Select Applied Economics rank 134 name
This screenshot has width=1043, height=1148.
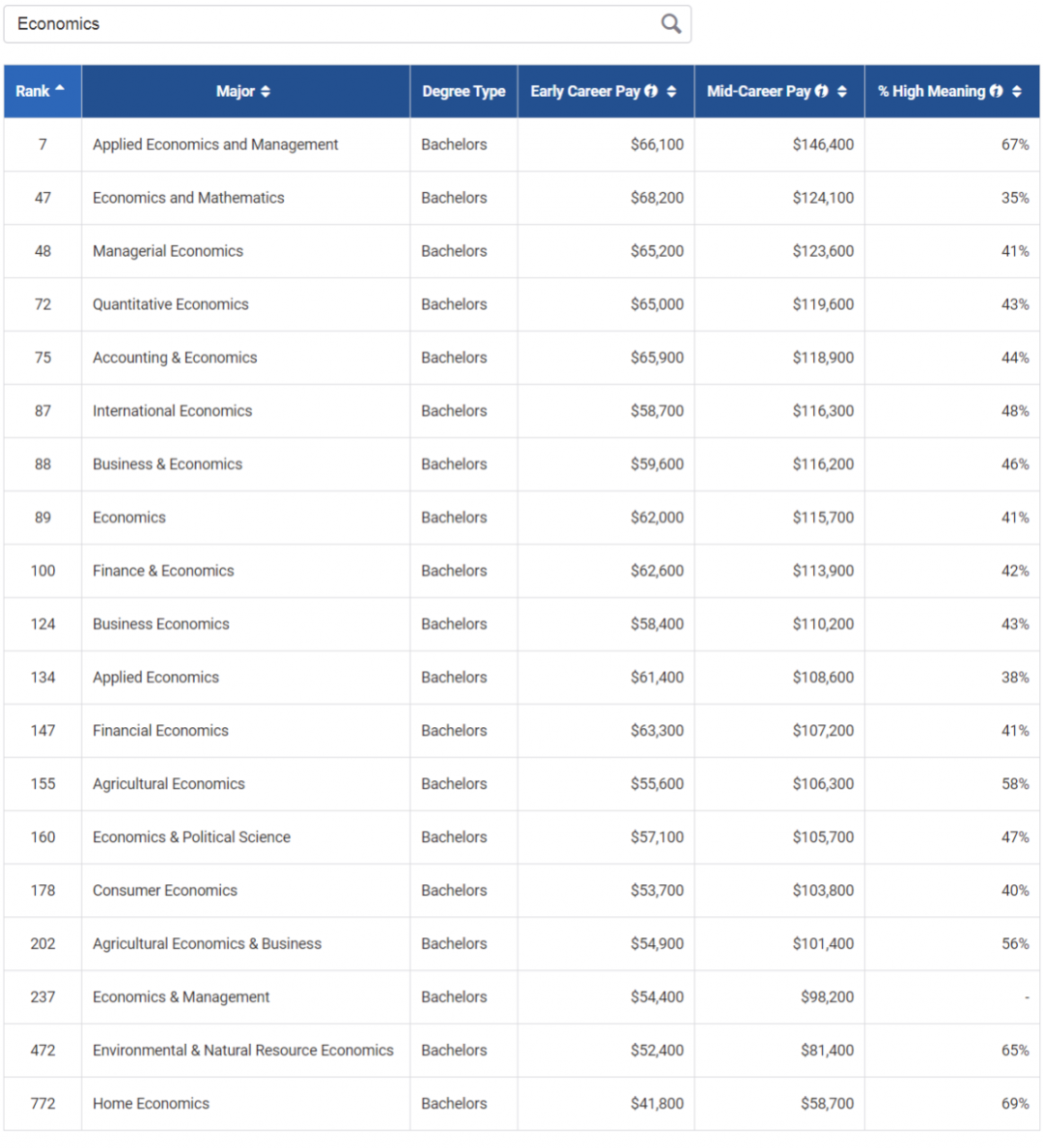coord(156,677)
